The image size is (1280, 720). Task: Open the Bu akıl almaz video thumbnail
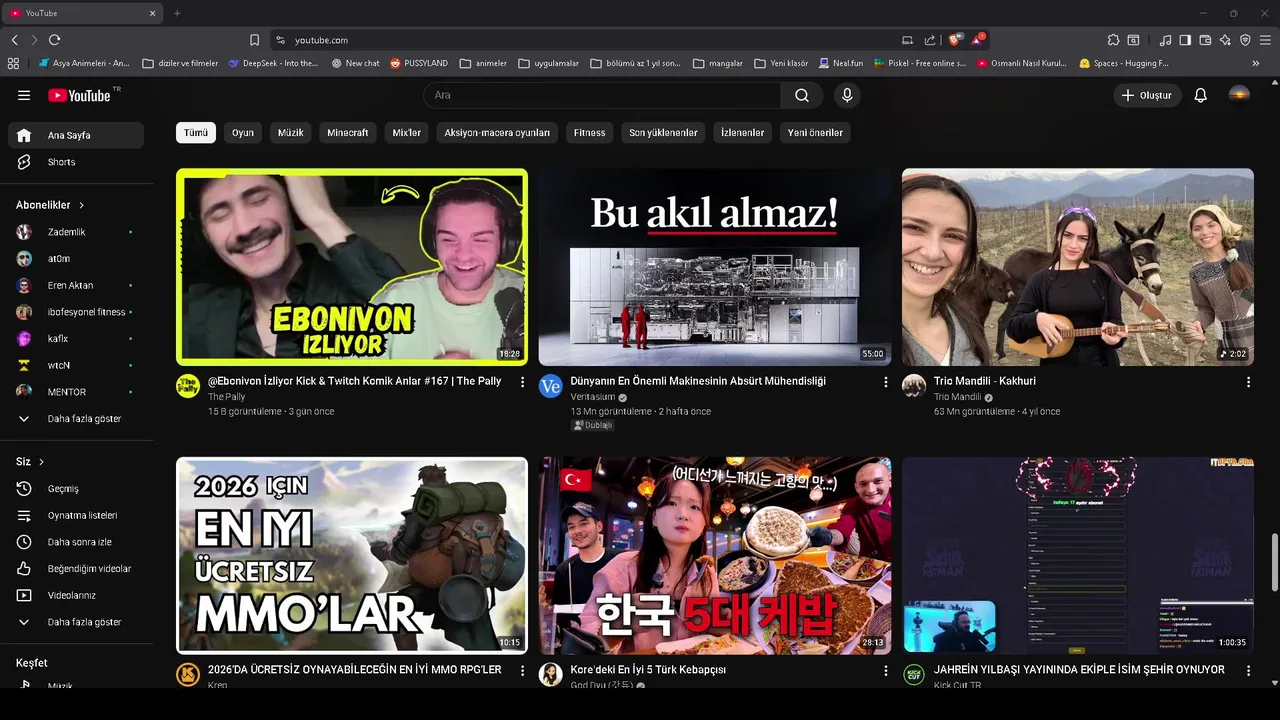pos(715,267)
